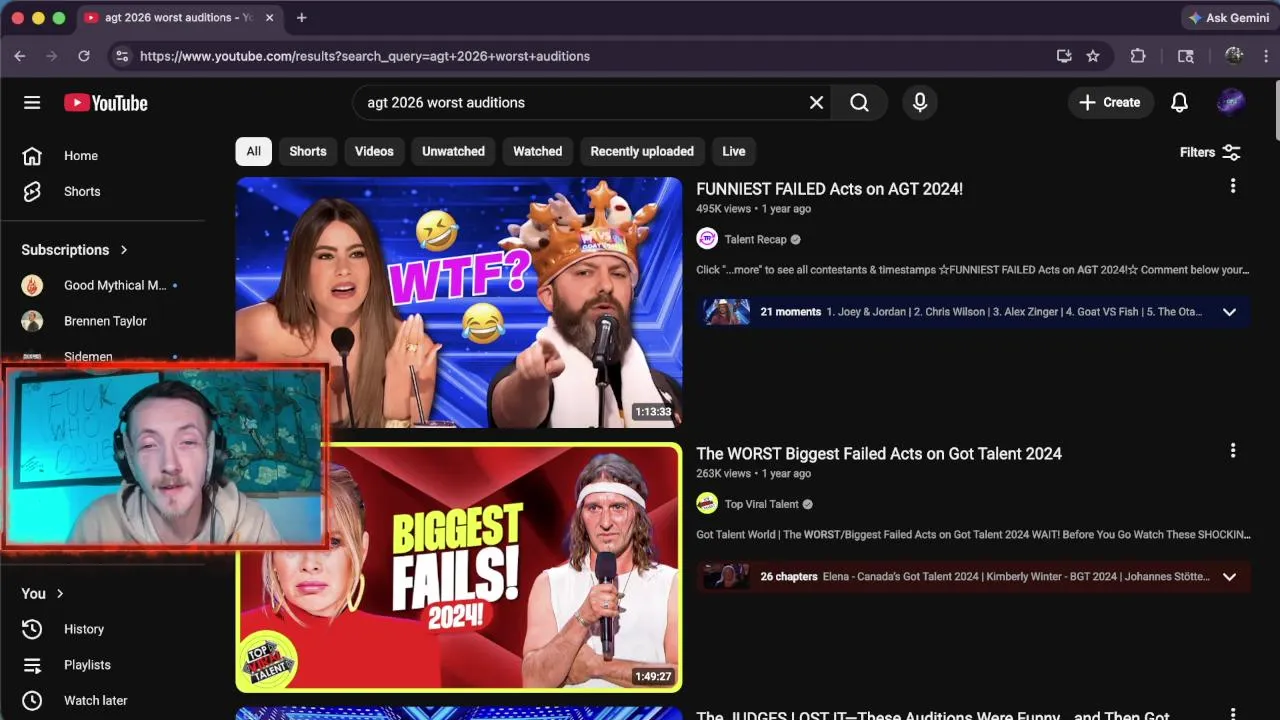
Task: Click the Create button
Action: tap(1110, 103)
